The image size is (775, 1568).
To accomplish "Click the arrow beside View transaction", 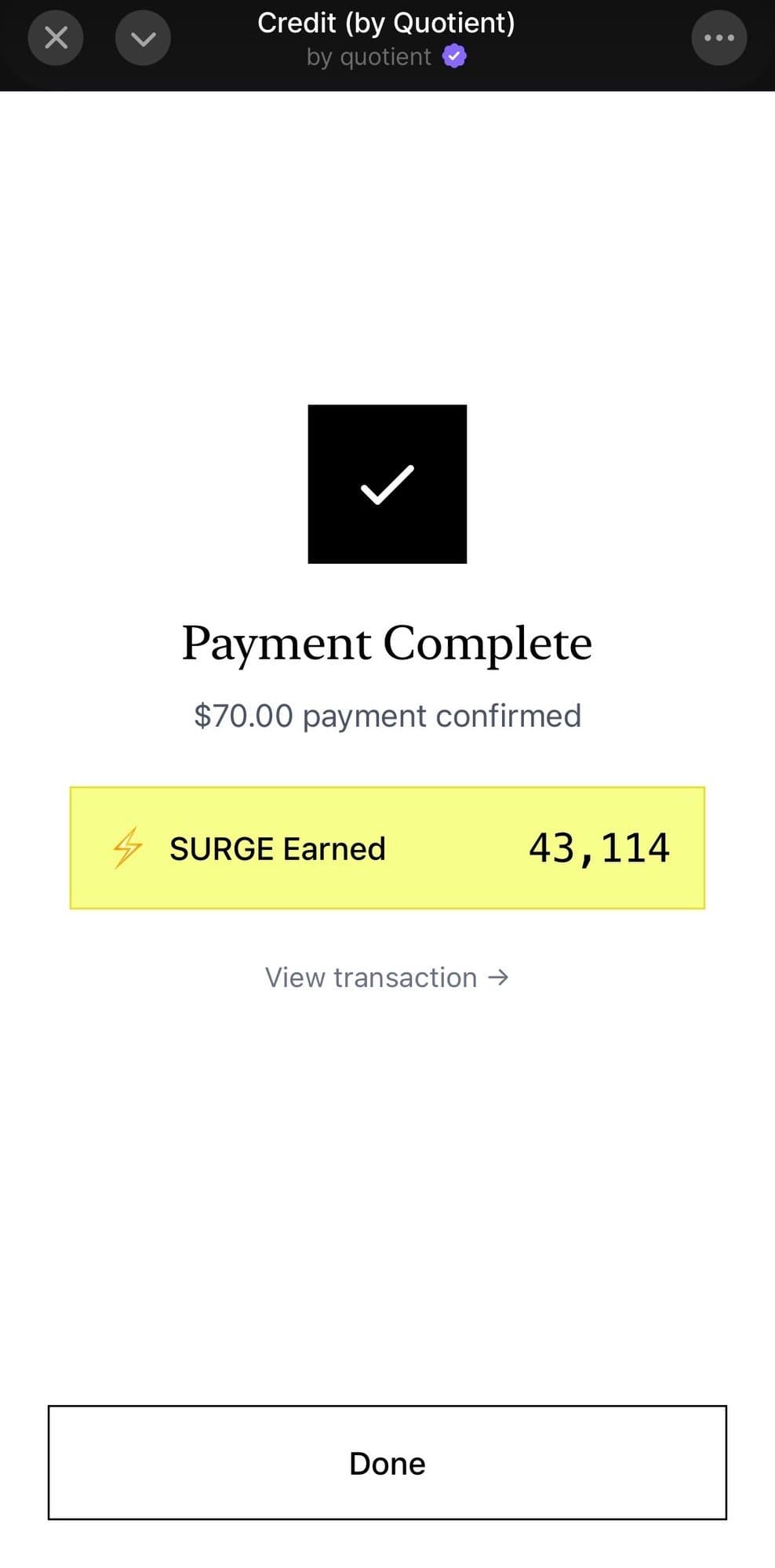I will coord(498,977).
